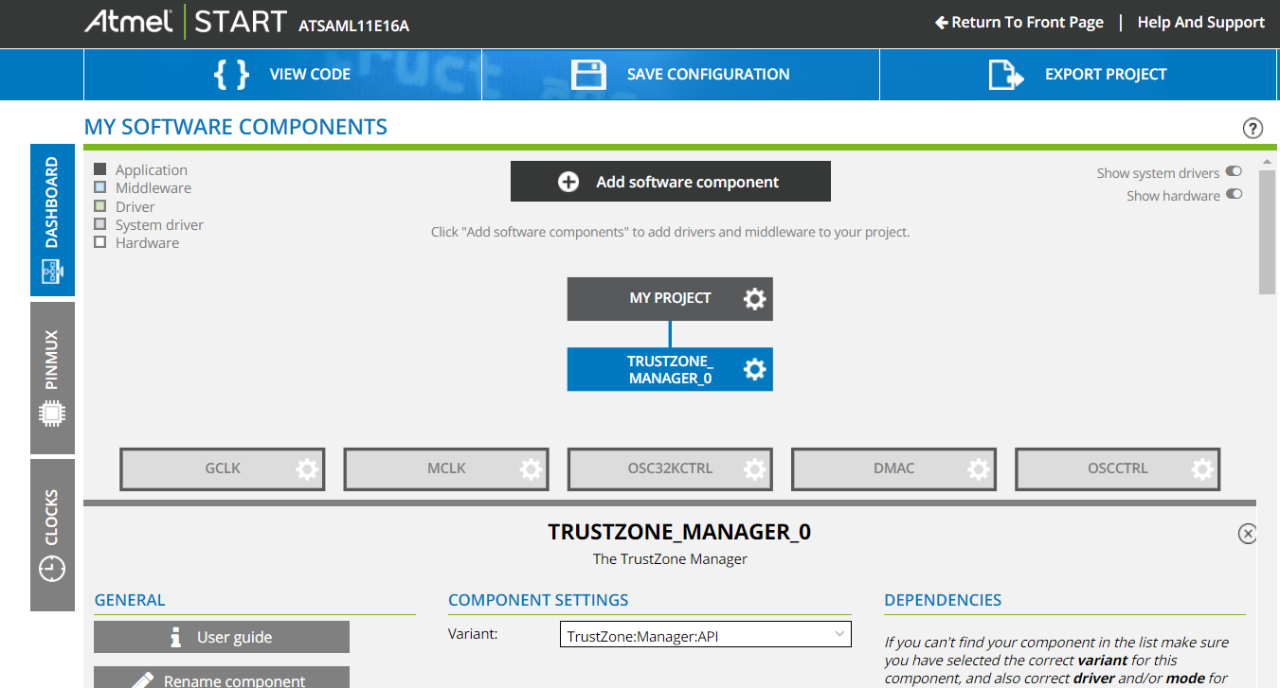Click Add software component button
The image size is (1280, 688).
[670, 182]
